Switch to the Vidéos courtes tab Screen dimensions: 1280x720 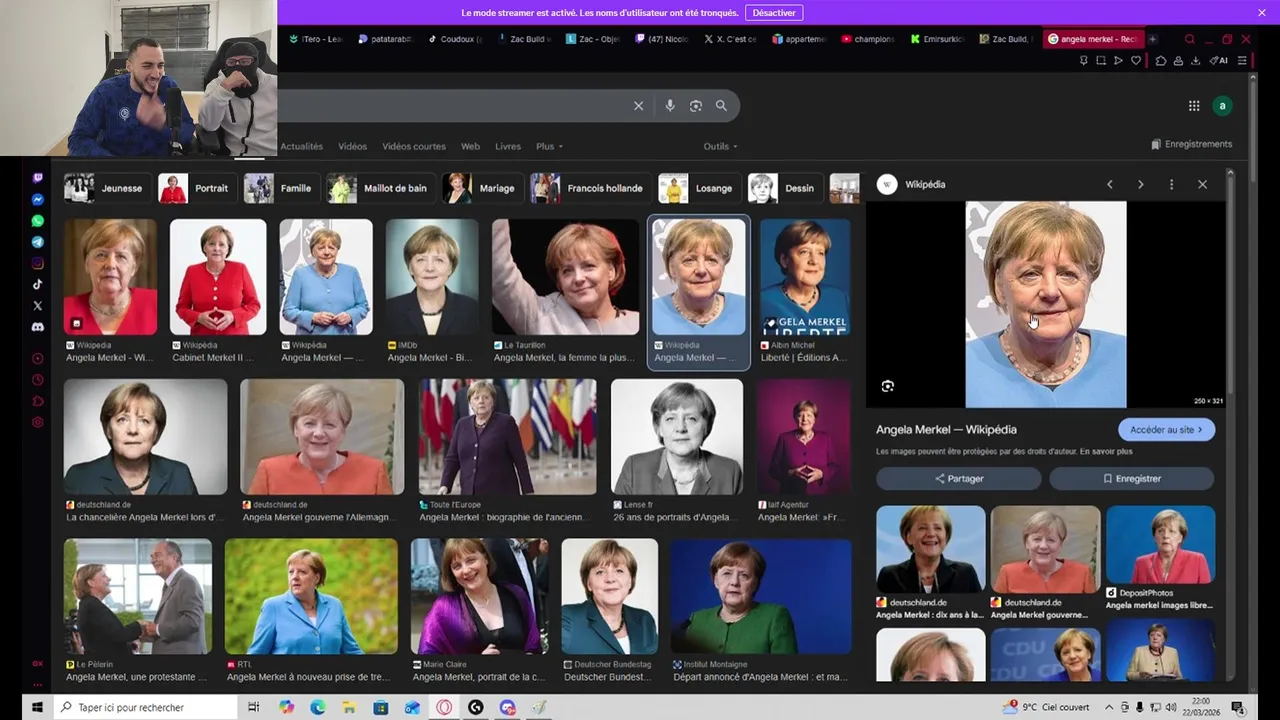click(414, 146)
